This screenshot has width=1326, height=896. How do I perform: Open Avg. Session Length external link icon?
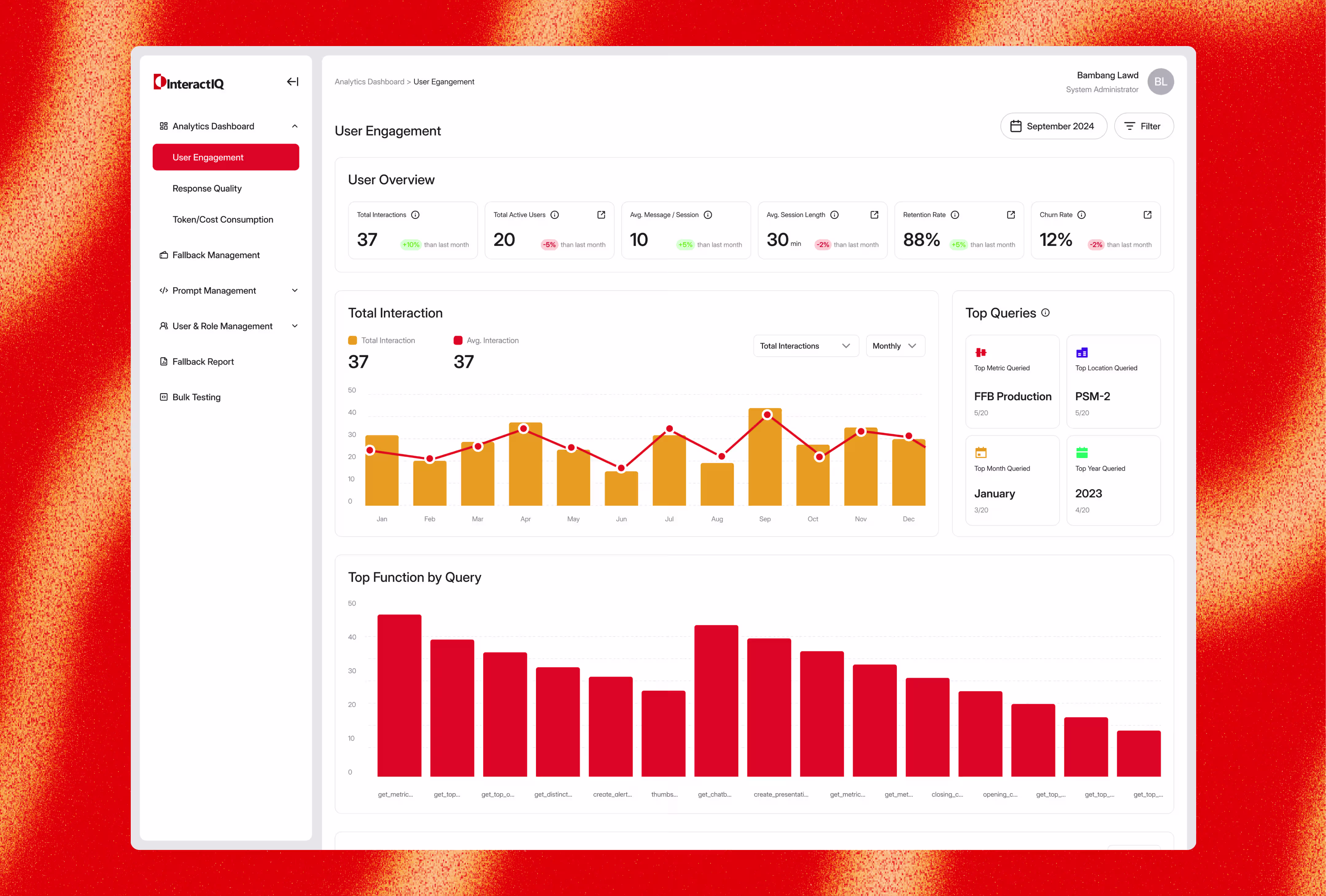(x=874, y=215)
